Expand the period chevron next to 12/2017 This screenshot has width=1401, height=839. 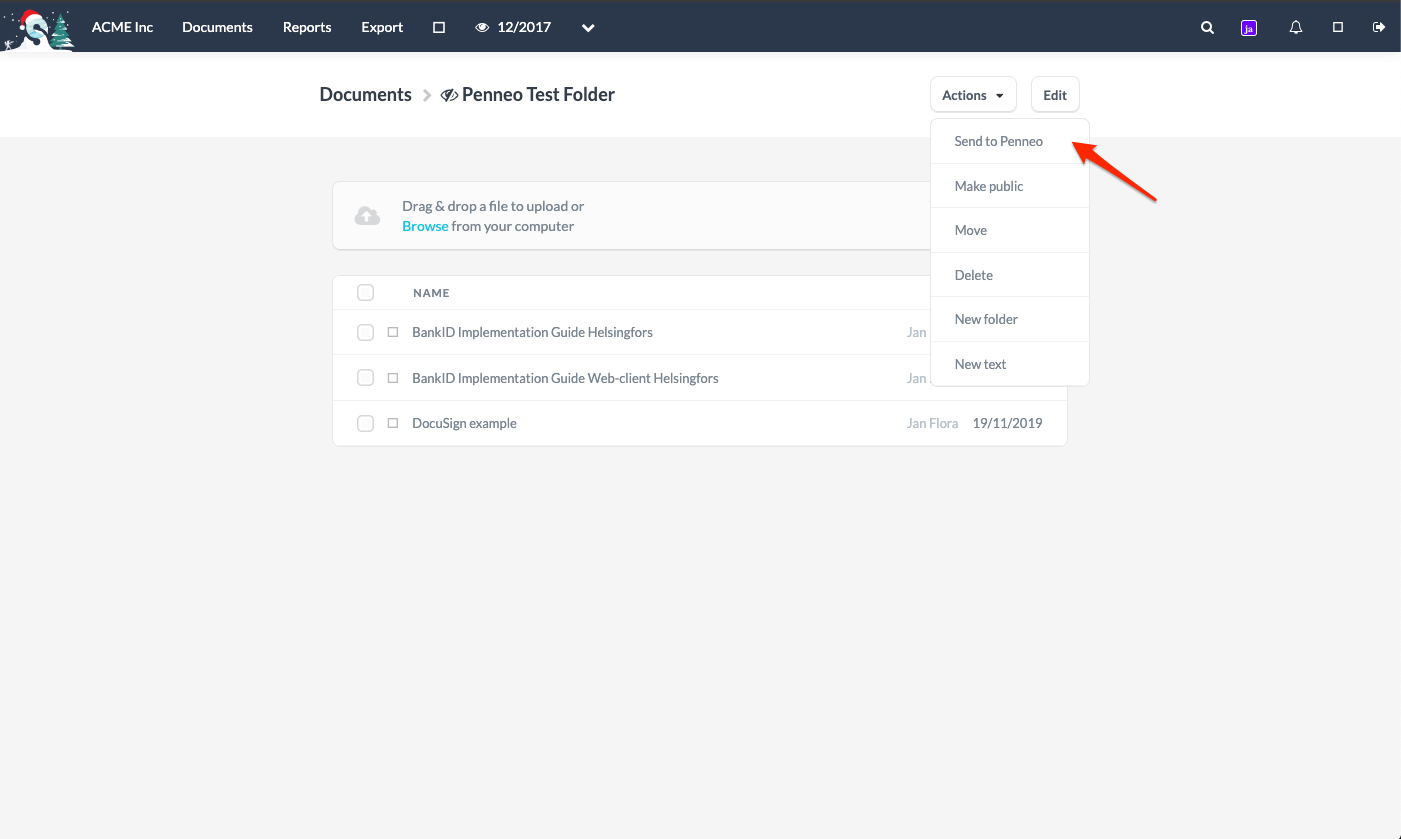click(x=588, y=28)
